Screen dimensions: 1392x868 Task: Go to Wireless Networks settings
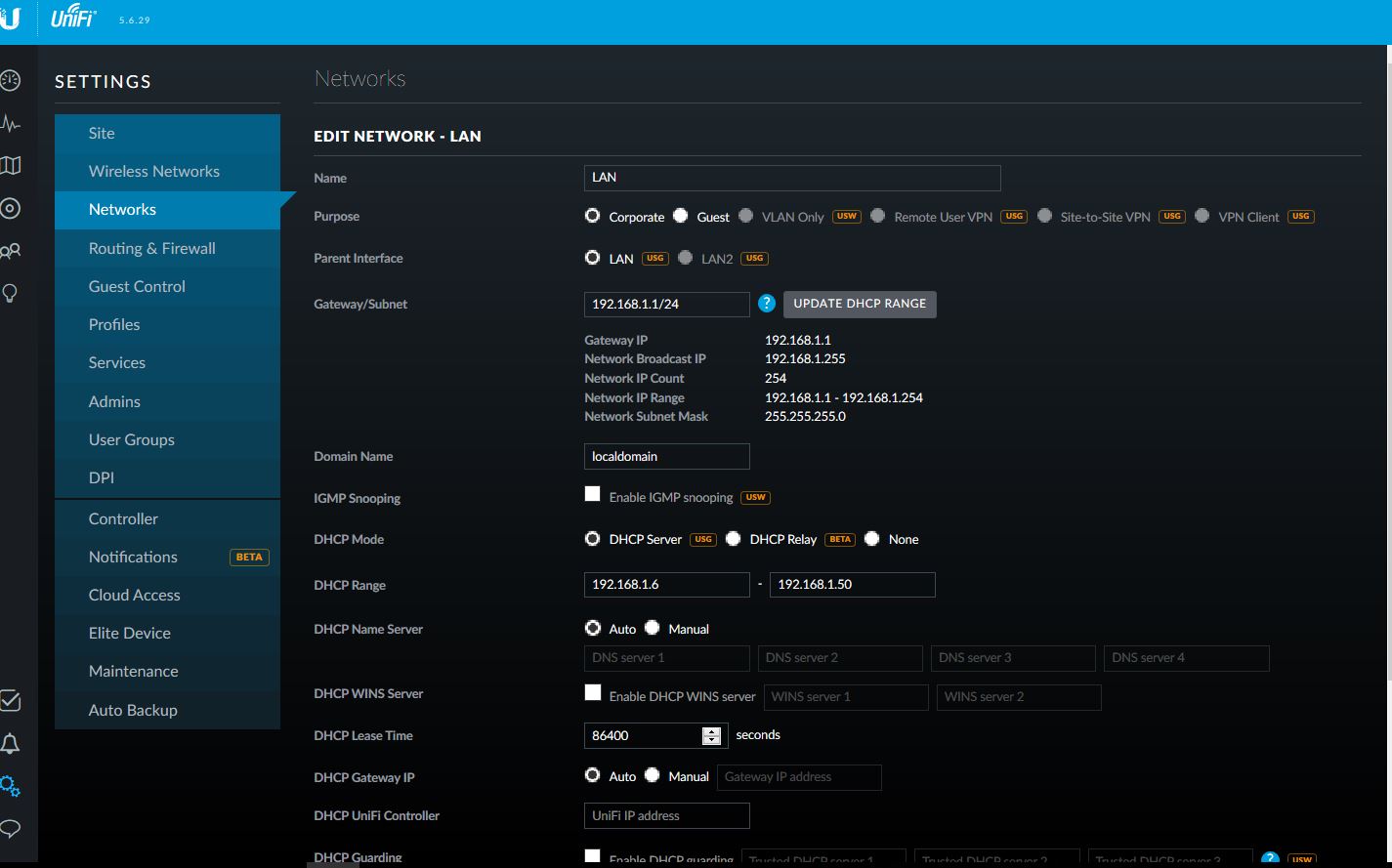click(153, 171)
